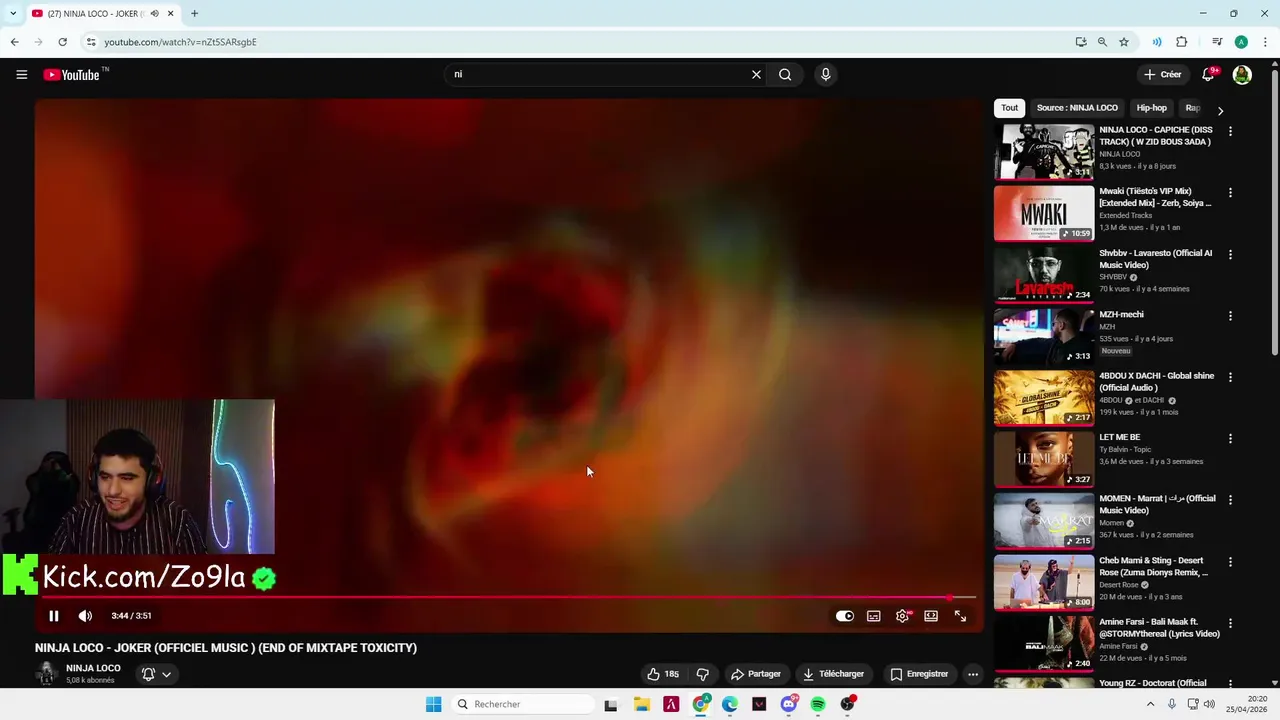Open the LET ME BE thumbnail
The height and width of the screenshot is (720, 1280).
[x=1044, y=459]
